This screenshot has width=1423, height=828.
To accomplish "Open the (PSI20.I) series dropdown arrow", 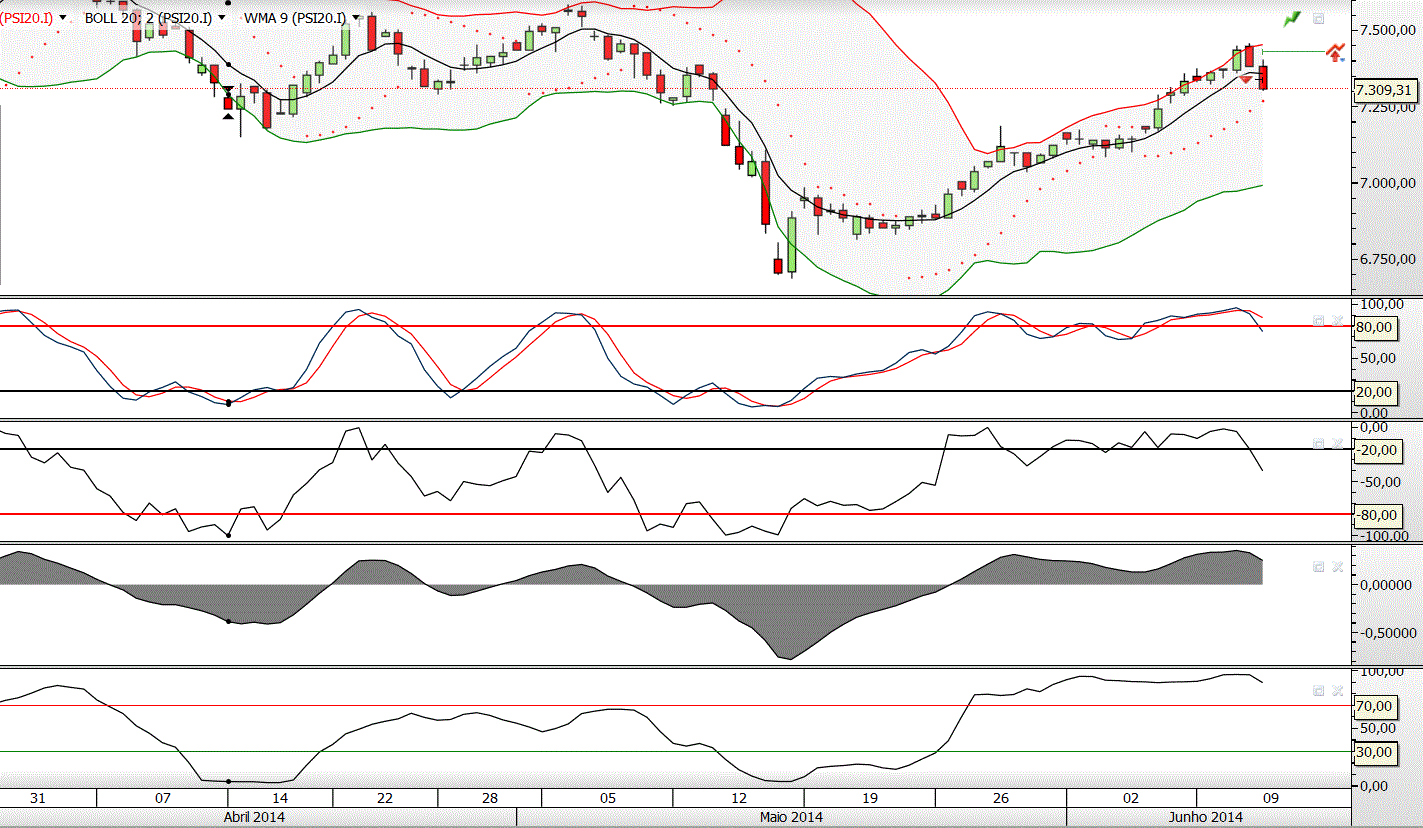I will 63,18.
